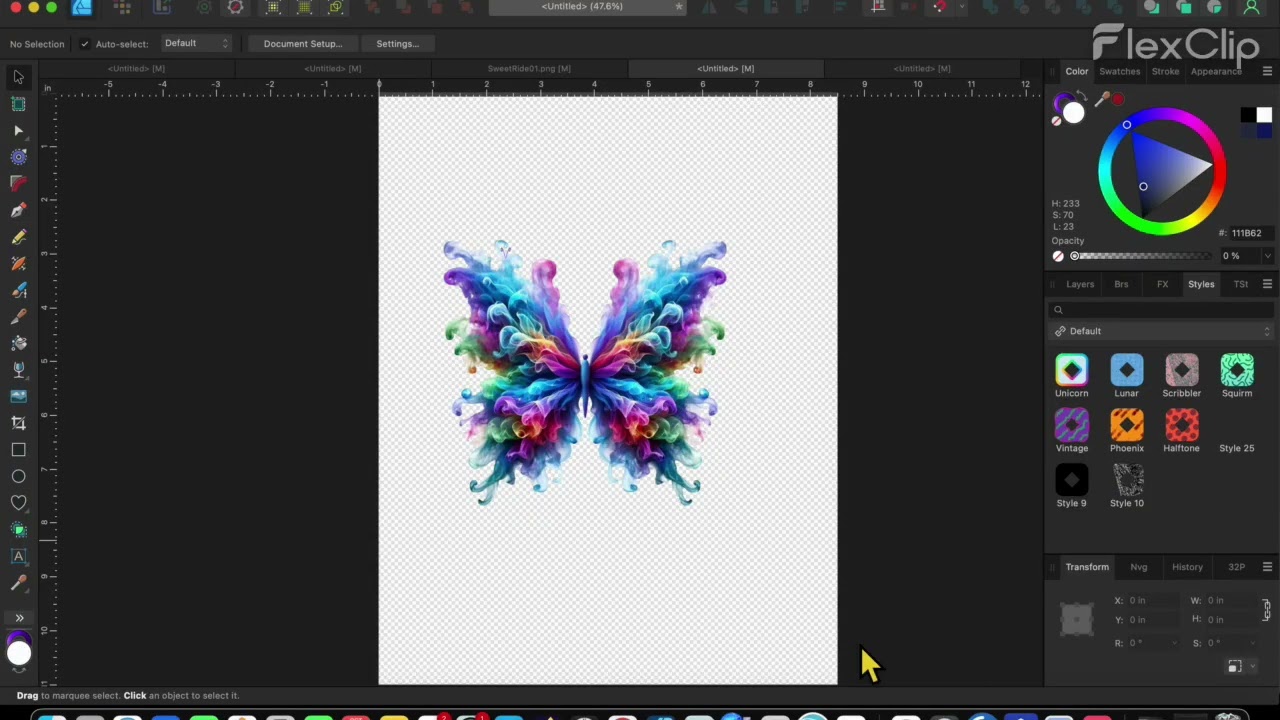The image size is (1280, 720).
Task: Adjust the opacity slider in Color panel
Action: pyautogui.click(x=1143, y=256)
